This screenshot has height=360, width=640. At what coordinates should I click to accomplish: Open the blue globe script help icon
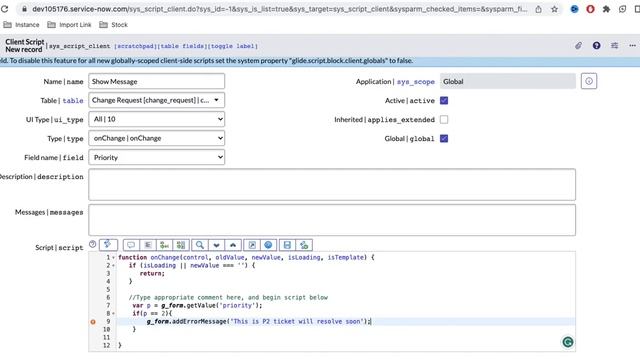tap(268, 245)
